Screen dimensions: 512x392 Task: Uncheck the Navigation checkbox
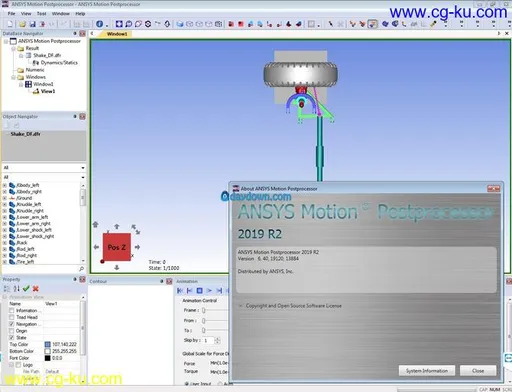(x=12, y=324)
